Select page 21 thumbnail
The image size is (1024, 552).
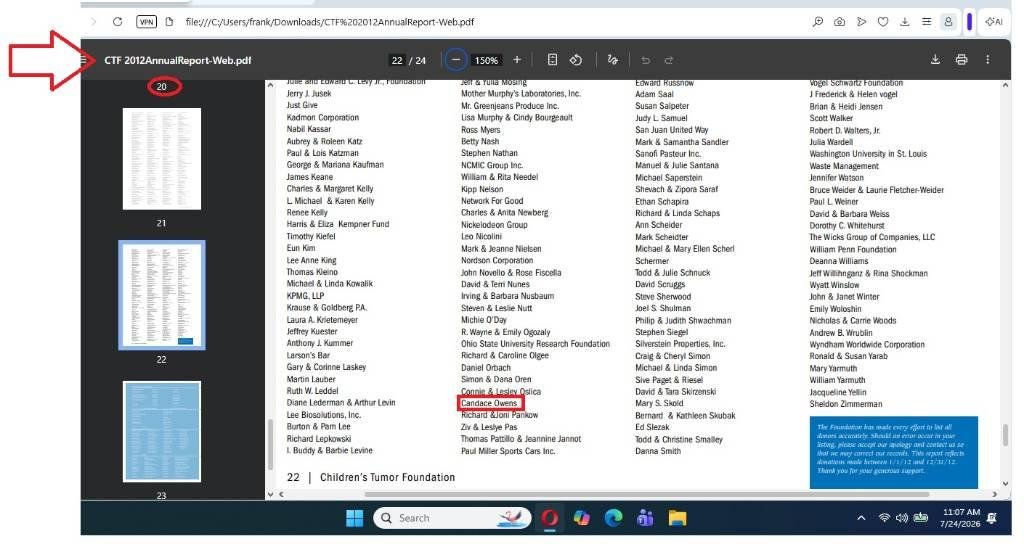point(161,159)
